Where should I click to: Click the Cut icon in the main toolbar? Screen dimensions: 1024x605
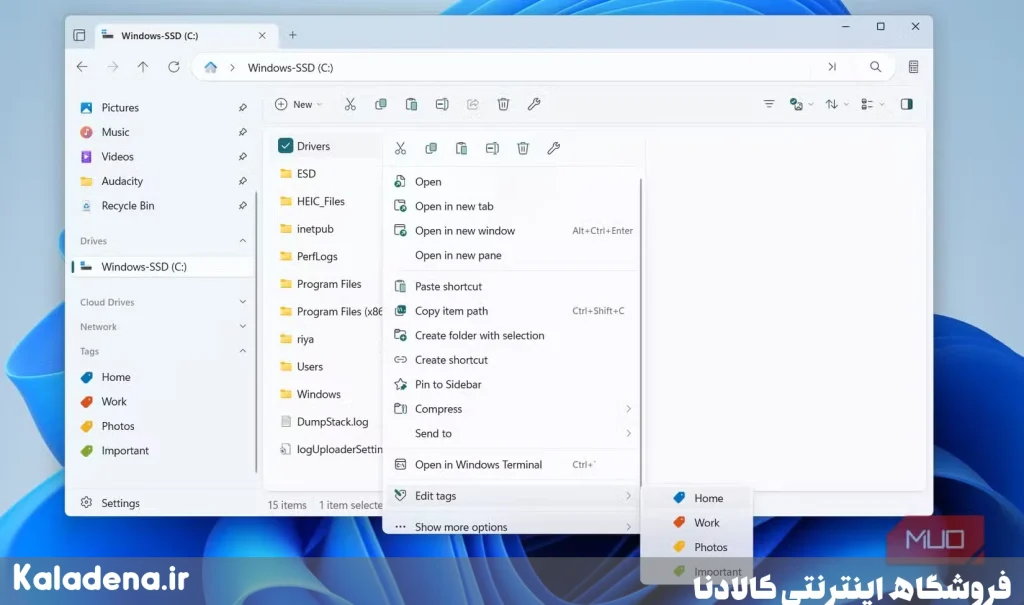click(x=350, y=105)
